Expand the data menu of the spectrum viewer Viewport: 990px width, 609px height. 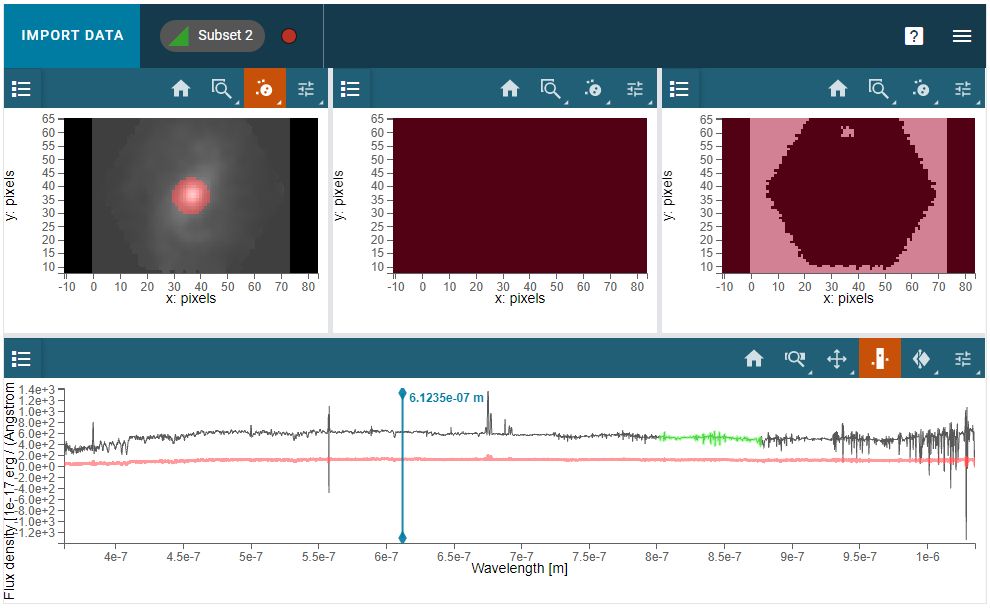21,358
